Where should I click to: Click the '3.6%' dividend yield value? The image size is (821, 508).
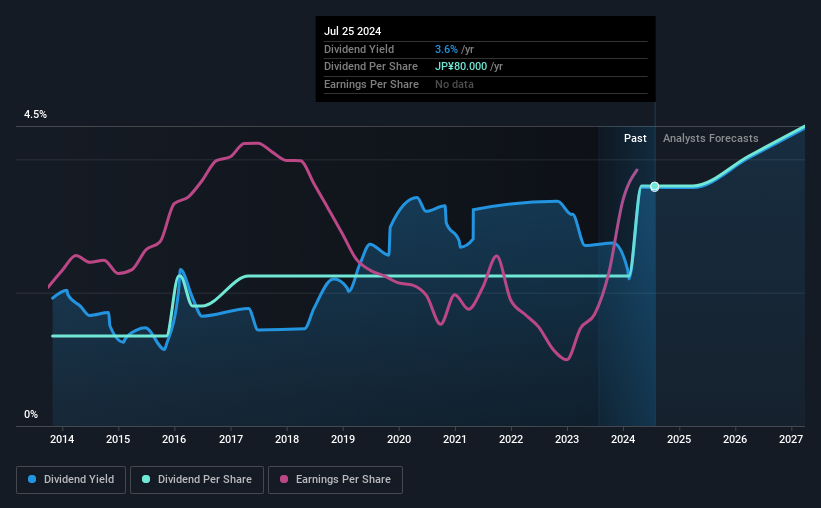446,49
